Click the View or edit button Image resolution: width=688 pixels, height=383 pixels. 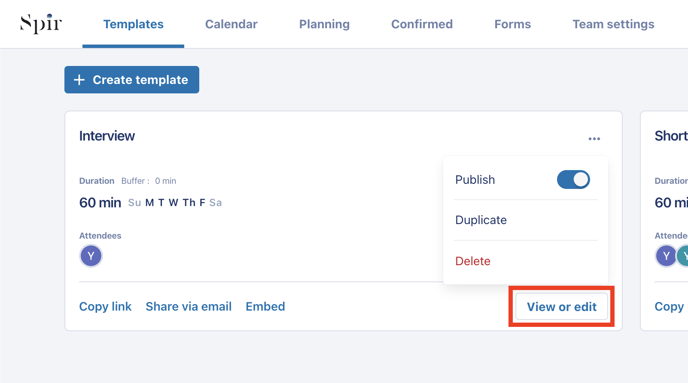562,307
